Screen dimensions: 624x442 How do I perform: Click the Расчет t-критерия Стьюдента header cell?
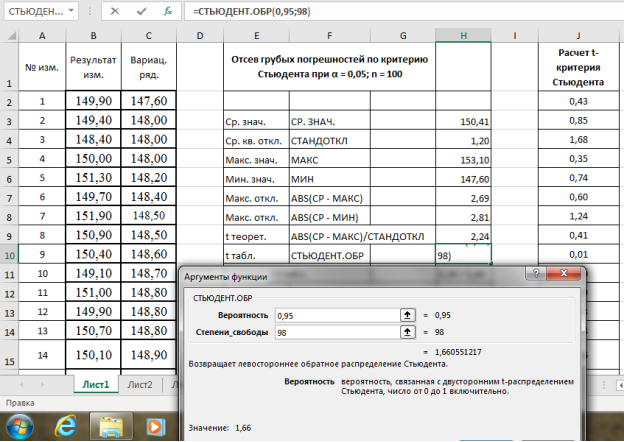[578, 66]
